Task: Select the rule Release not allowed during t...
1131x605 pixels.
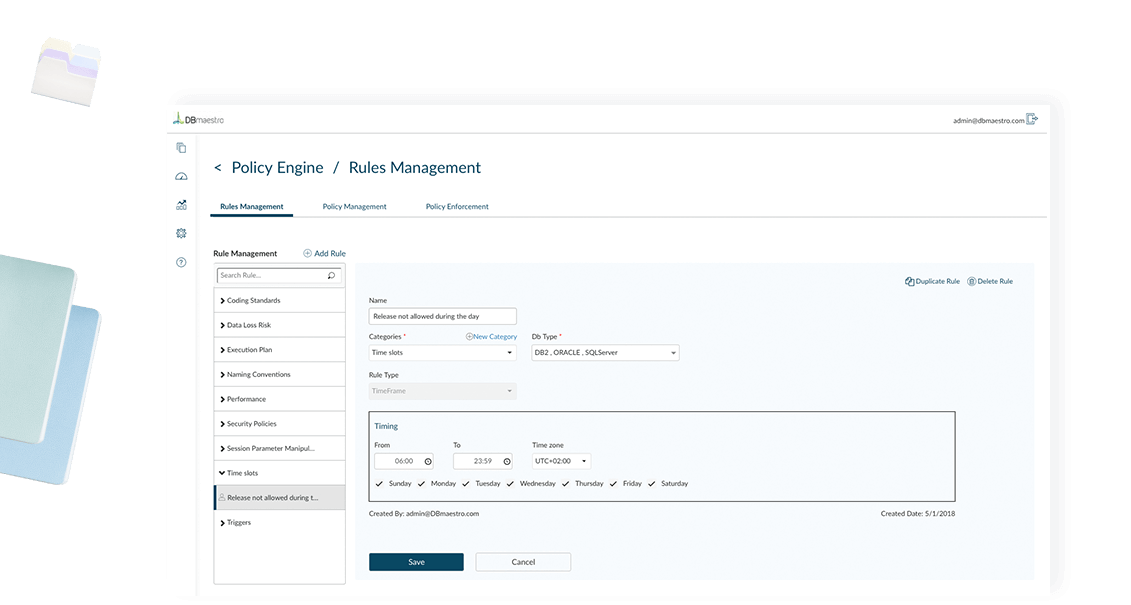Action: 279,498
